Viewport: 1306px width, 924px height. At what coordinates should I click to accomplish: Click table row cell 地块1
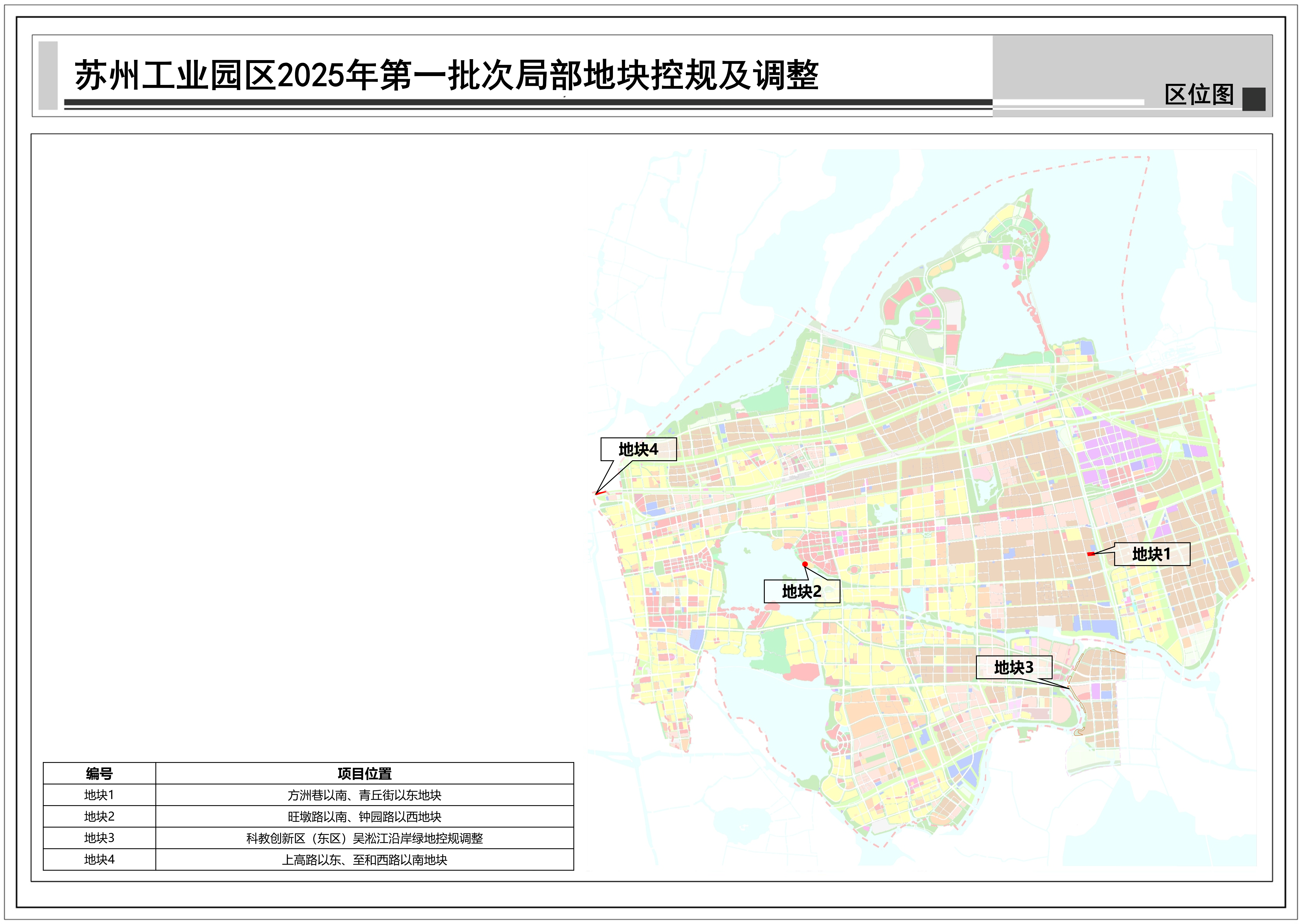100,795
